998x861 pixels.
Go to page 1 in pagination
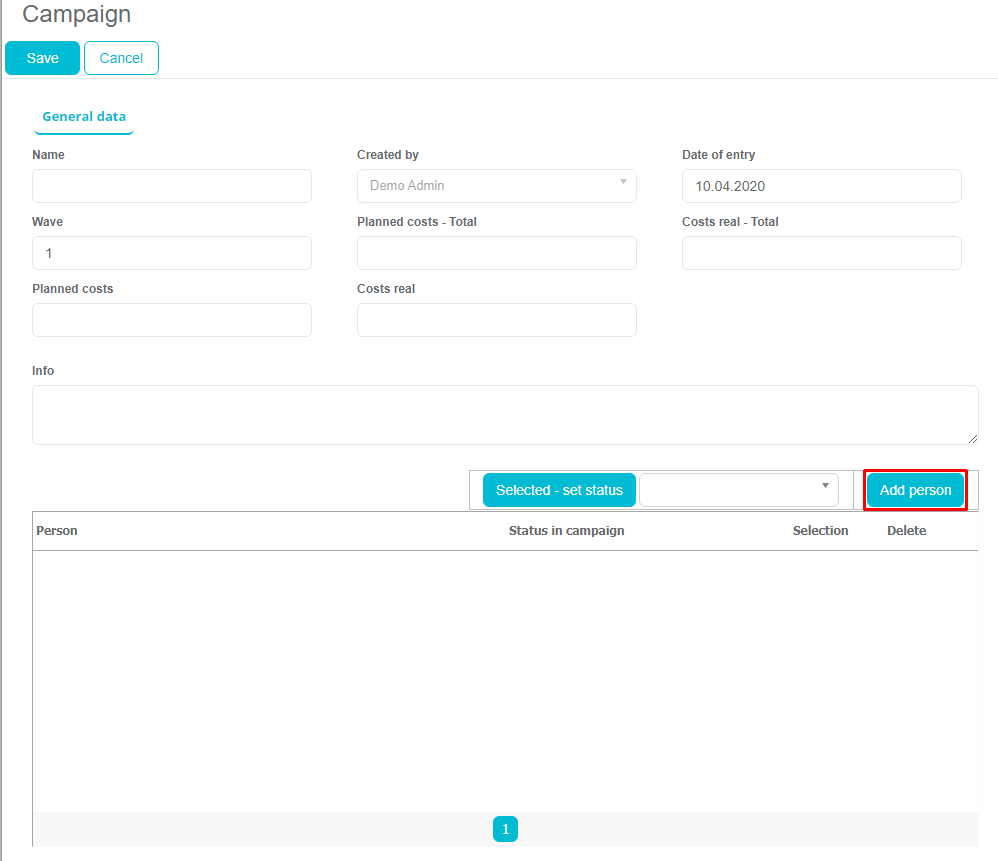point(505,829)
